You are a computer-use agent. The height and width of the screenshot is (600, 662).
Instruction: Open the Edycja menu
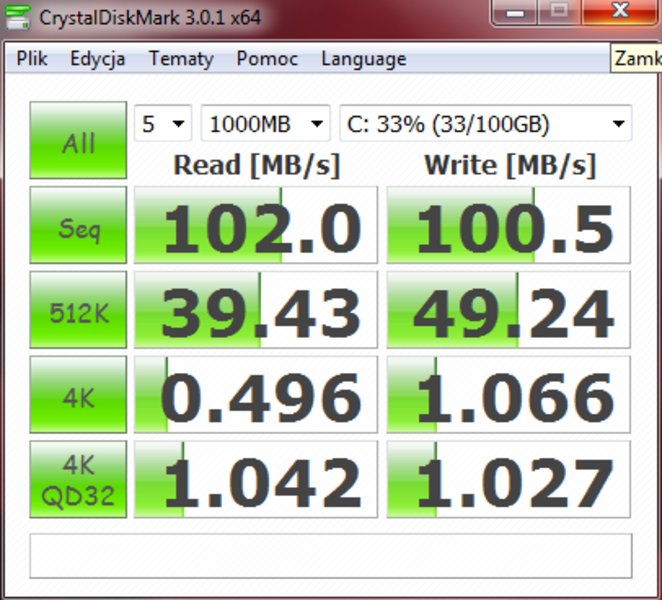point(97,59)
